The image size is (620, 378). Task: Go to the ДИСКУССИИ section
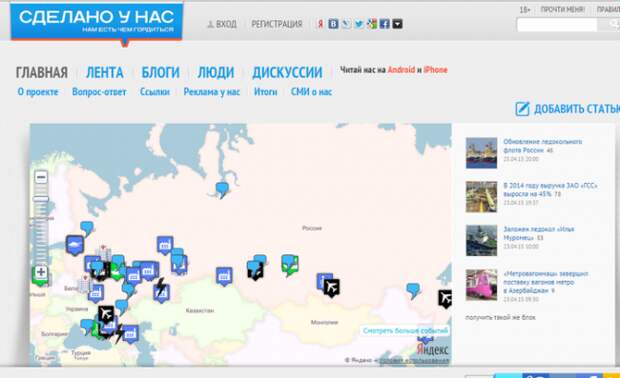287,73
